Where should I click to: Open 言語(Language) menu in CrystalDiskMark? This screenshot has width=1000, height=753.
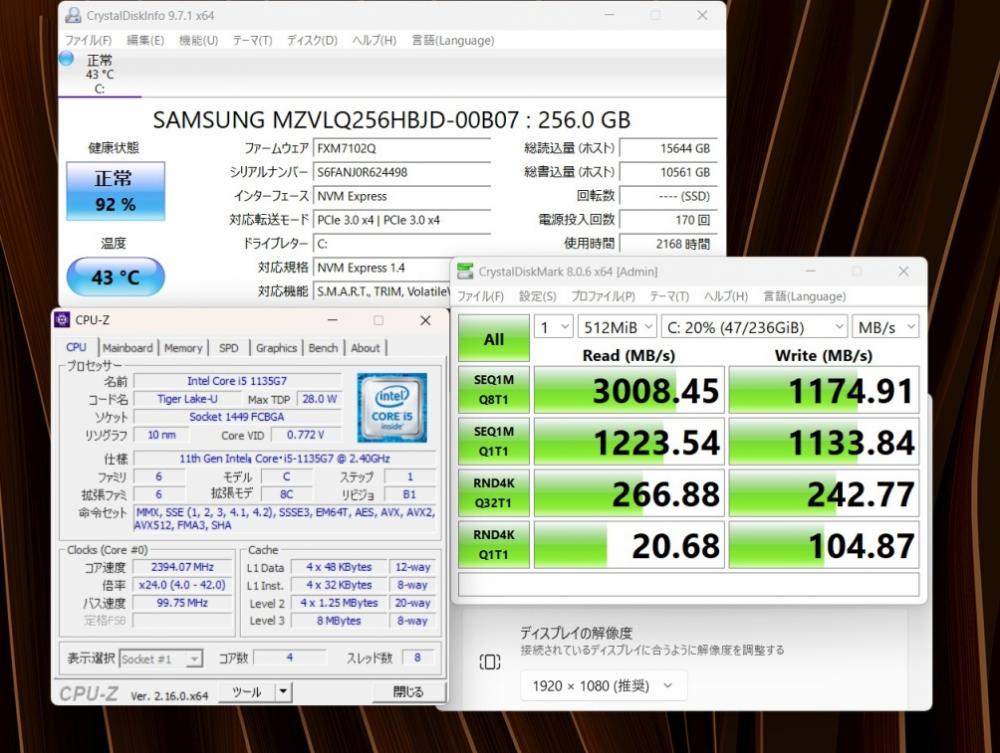pos(804,296)
